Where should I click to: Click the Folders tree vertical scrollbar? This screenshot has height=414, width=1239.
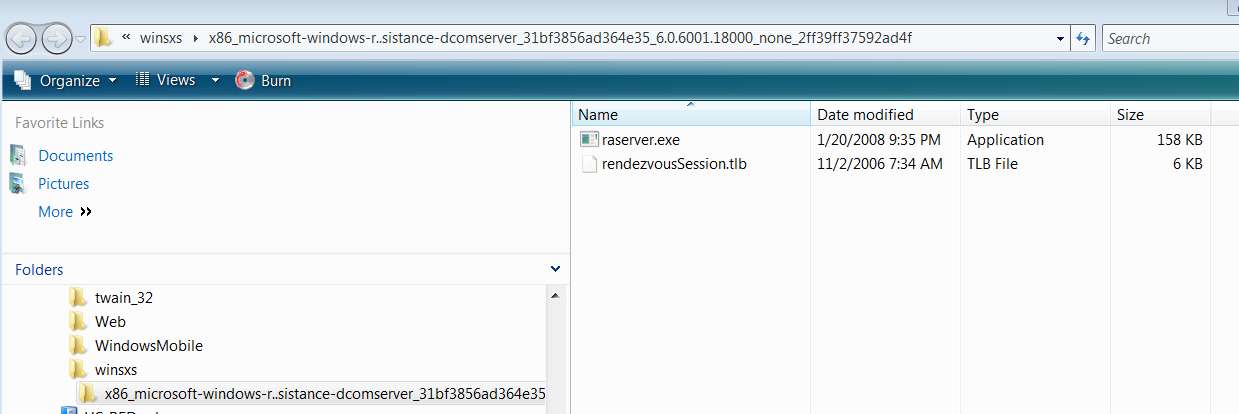pos(558,350)
